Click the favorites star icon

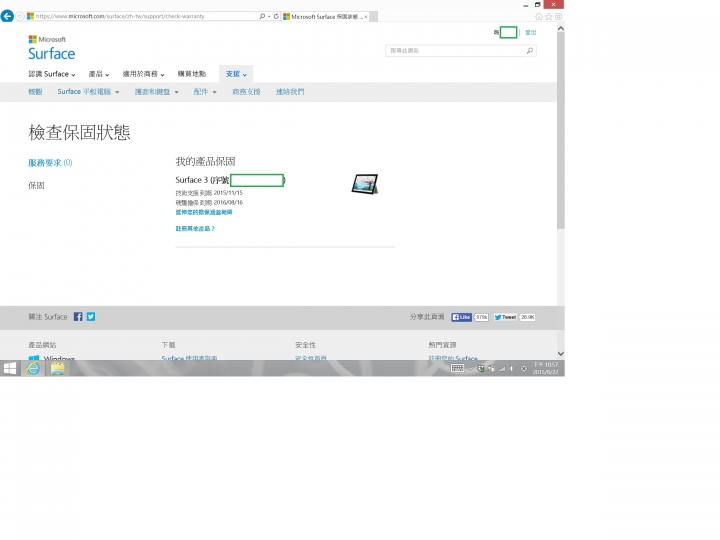[x=549, y=17]
